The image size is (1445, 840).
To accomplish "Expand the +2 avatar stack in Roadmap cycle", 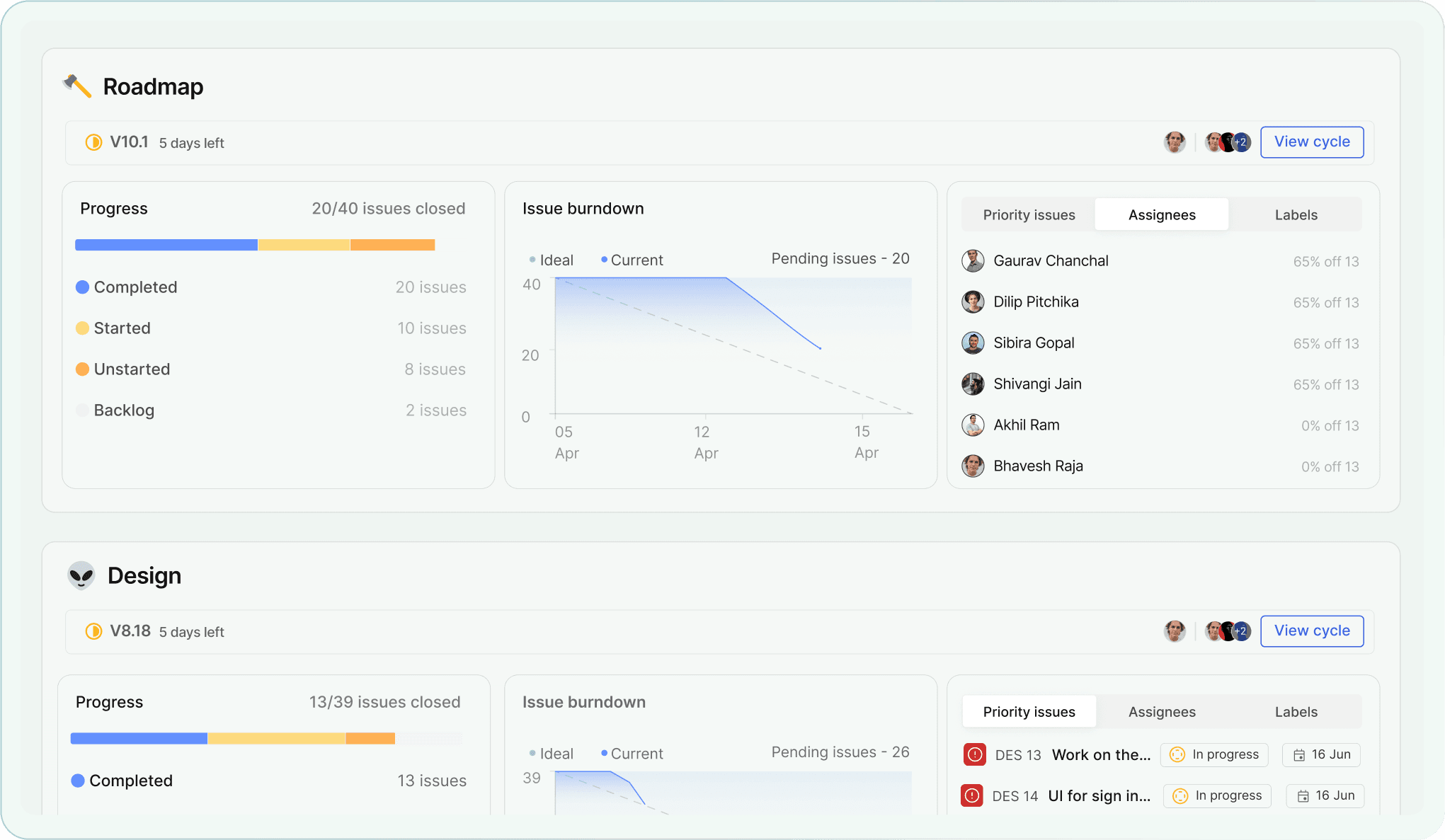I will click(x=1242, y=142).
